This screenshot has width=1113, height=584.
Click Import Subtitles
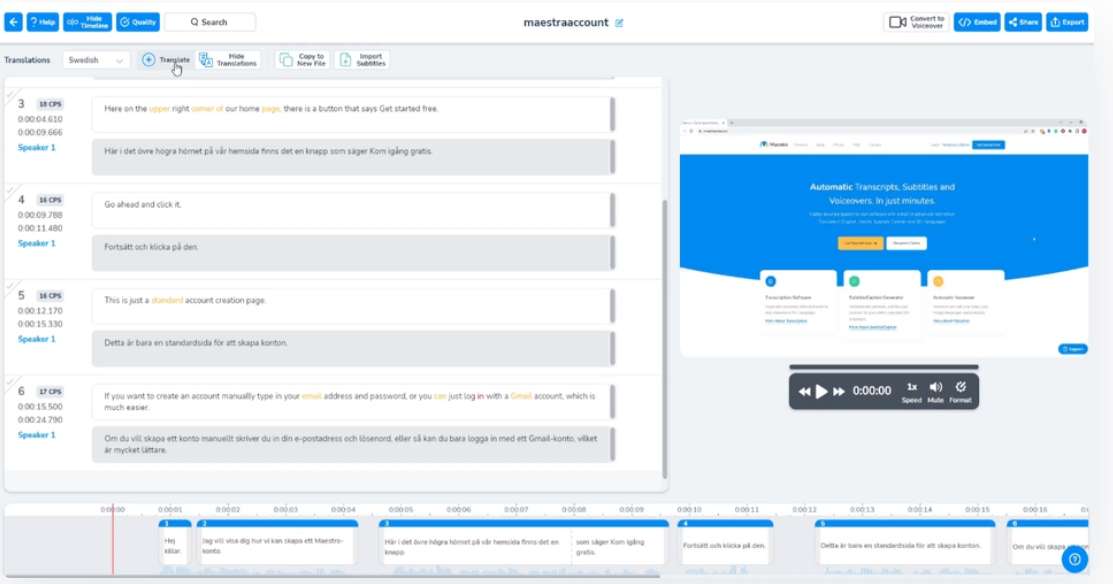click(363, 60)
